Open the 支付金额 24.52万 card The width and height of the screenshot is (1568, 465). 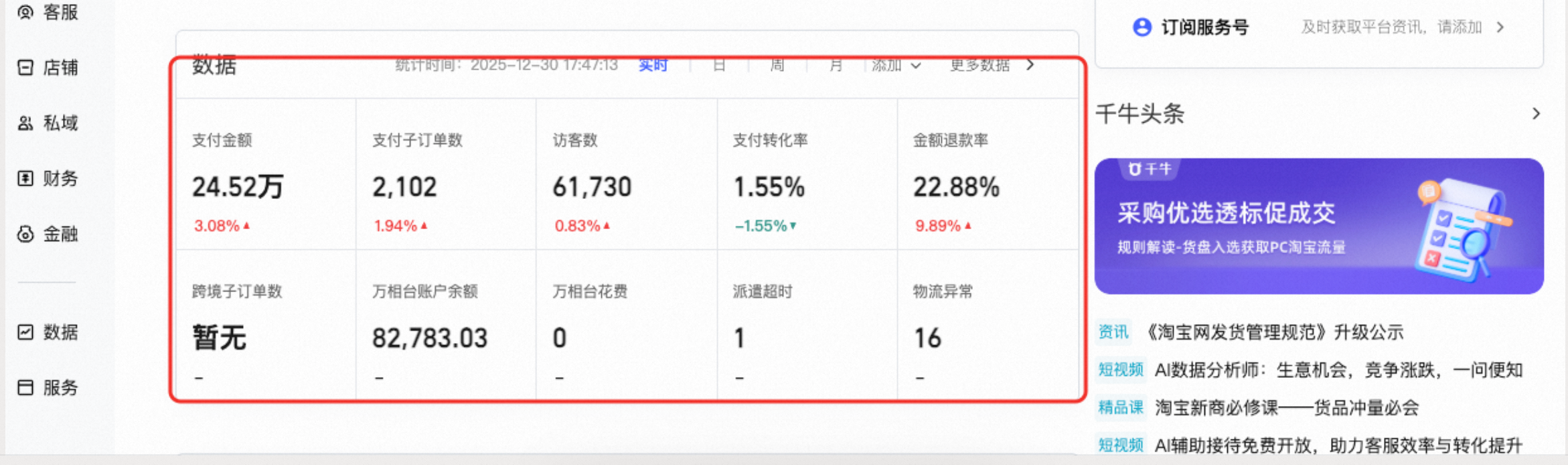tap(266, 174)
